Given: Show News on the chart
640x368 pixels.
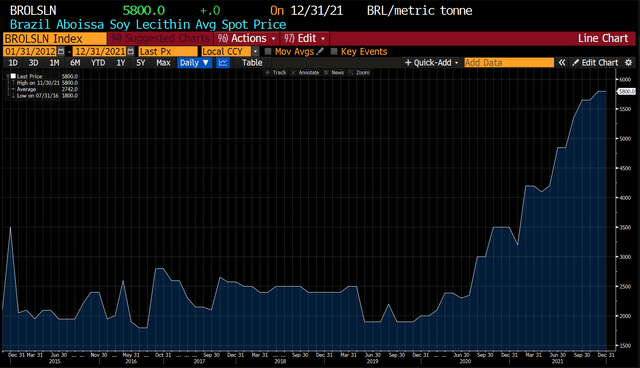Looking at the screenshot, I should pos(334,73).
